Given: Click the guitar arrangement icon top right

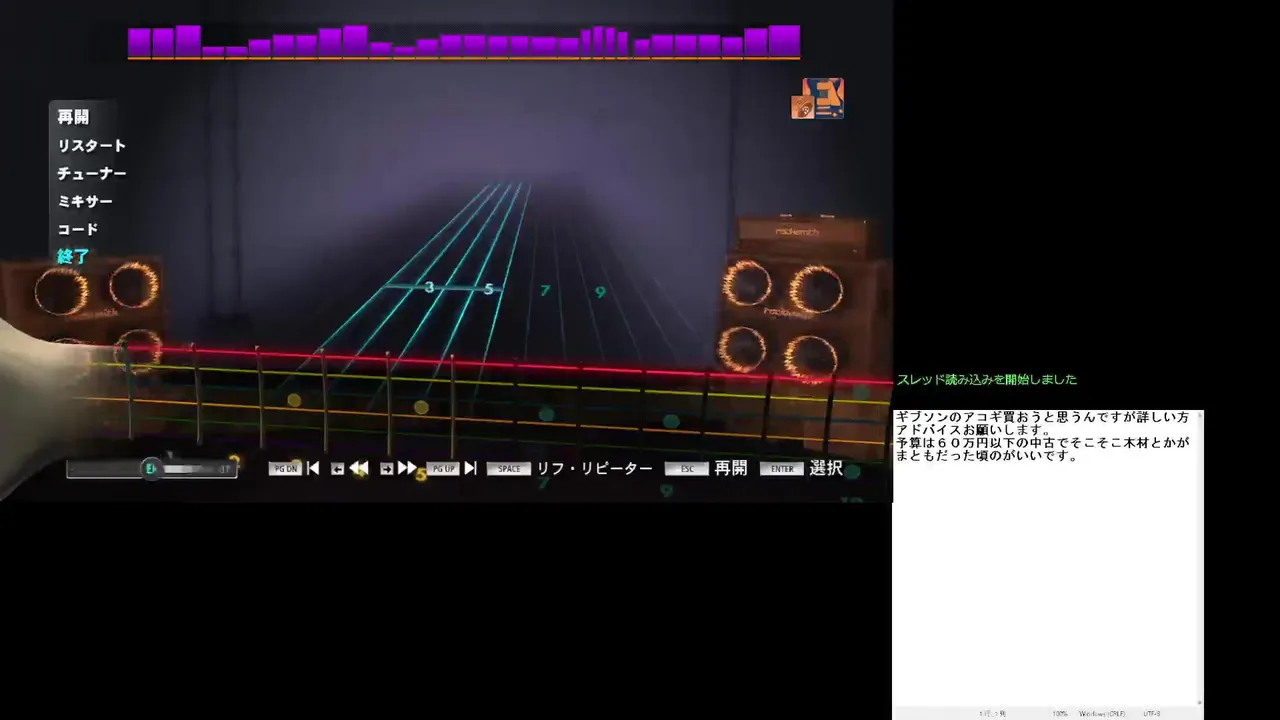Looking at the screenshot, I should click(x=818, y=99).
